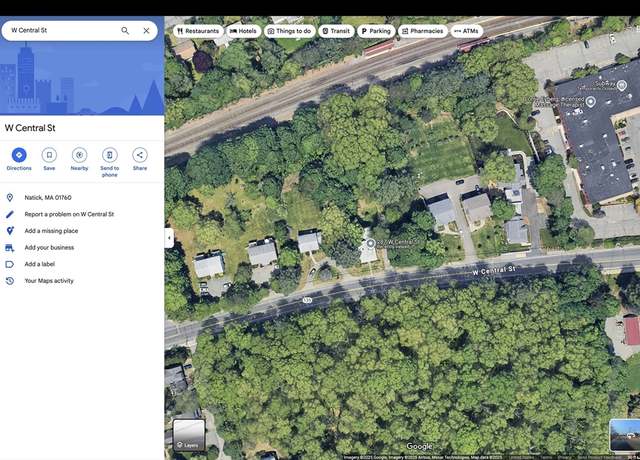The width and height of the screenshot is (640, 460).
Task: Click the Massage Therapist map marker
Action: coord(590,102)
